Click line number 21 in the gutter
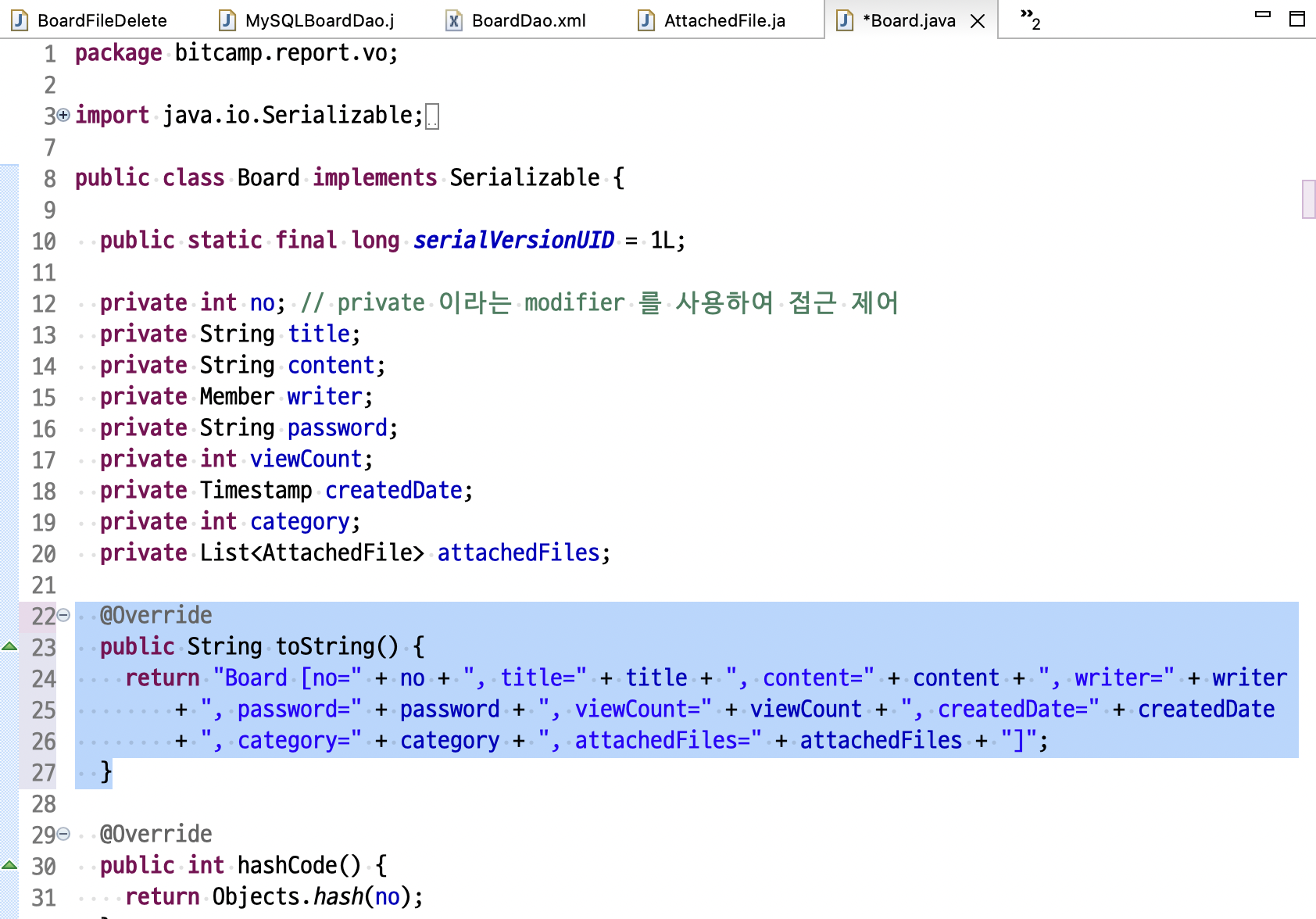Image resolution: width=1316 pixels, height=919 pixels. pyautogui.click(x=44, y=585)
